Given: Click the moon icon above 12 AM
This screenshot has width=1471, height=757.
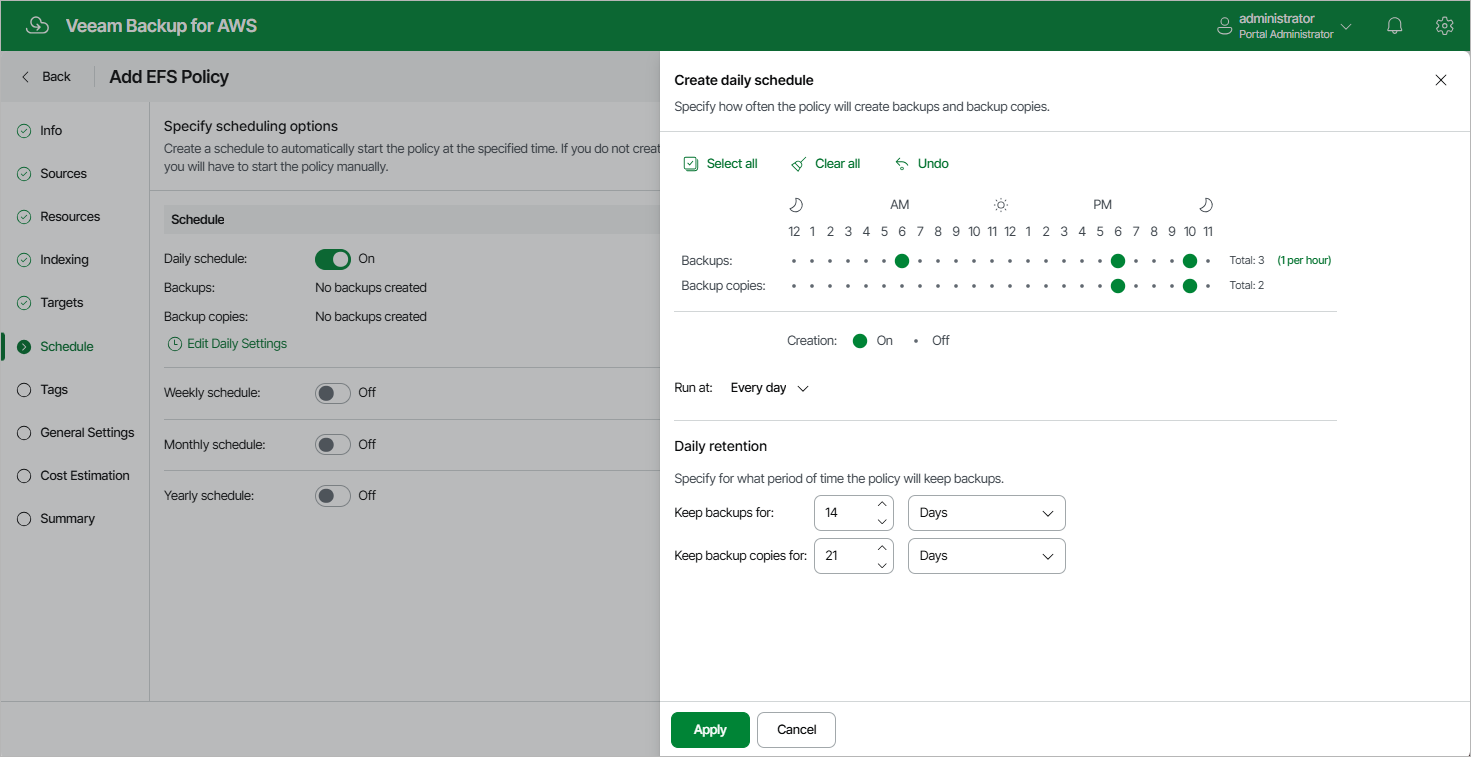Looking at the screenshot, I should (796, 205).
